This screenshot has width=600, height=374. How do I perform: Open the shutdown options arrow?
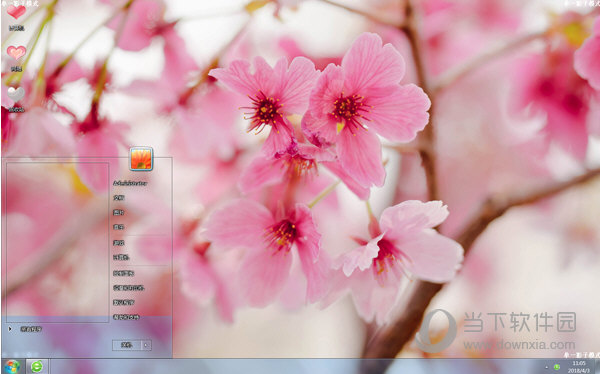[x=146, y=345]
